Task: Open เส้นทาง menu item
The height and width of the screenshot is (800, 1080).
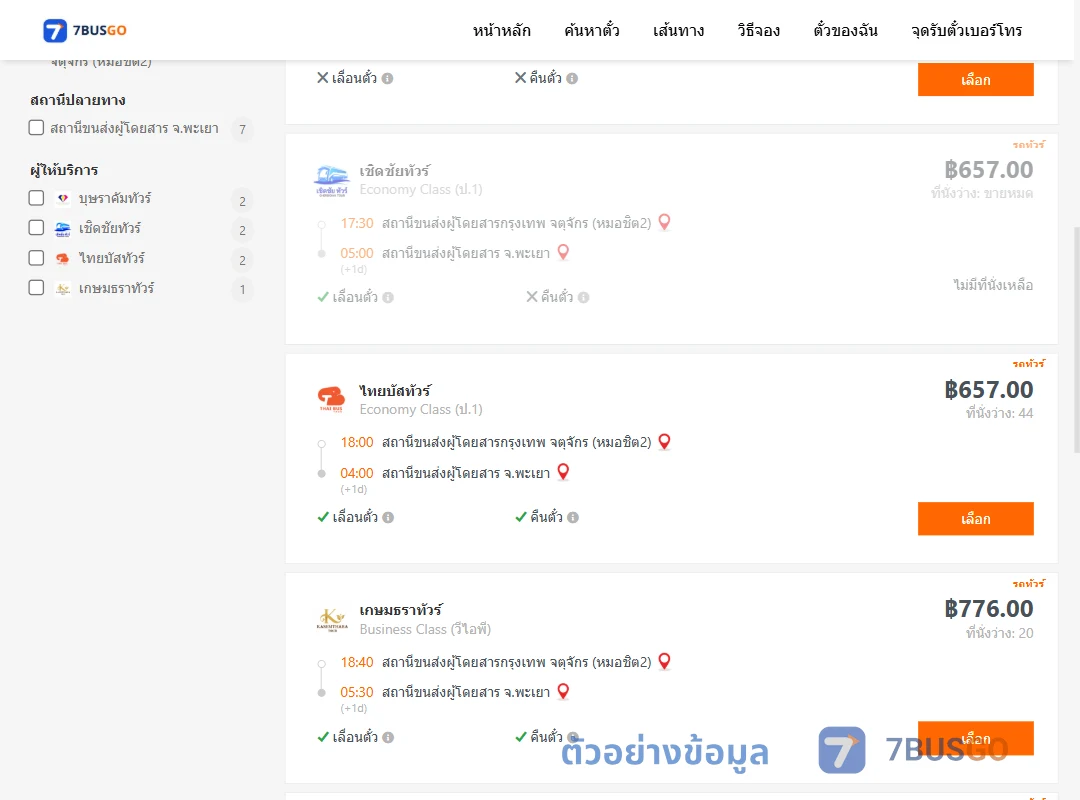Action: (678, 30)
